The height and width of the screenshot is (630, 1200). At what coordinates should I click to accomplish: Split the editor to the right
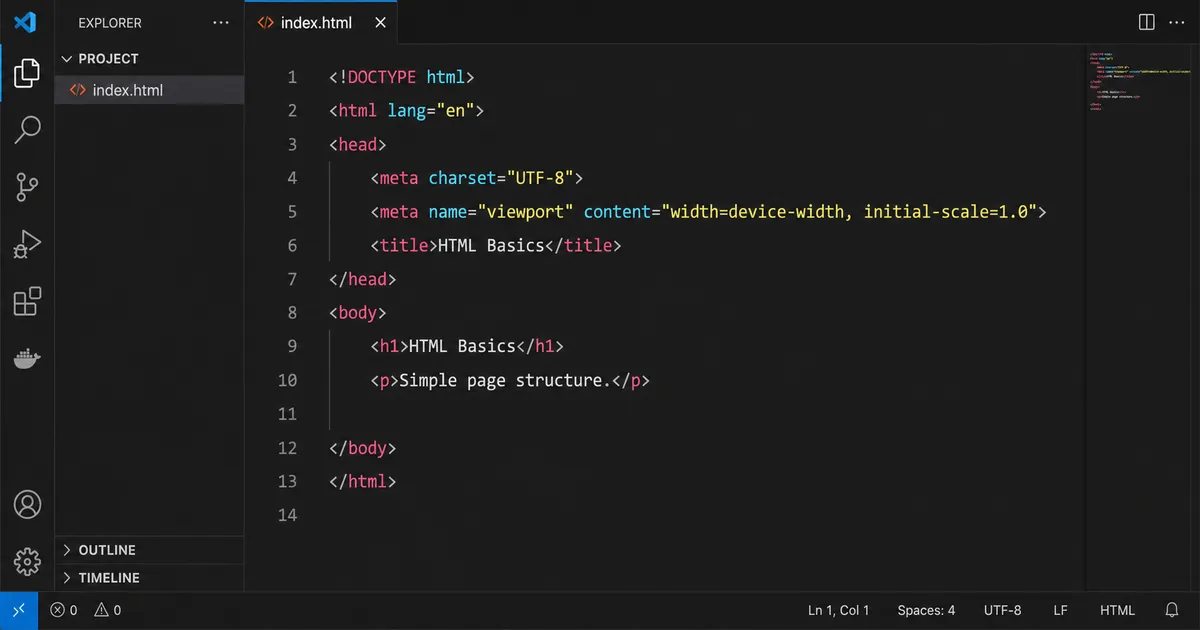[1147, 22]
